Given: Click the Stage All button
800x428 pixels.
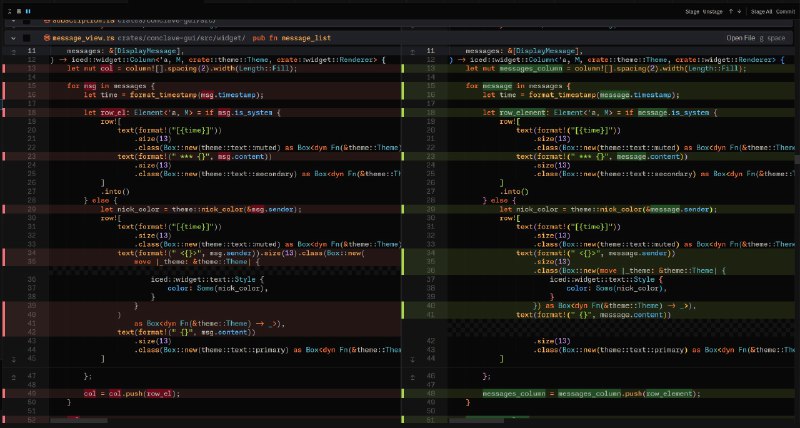Looking at the screenshot, I should [x=761, y=12].
